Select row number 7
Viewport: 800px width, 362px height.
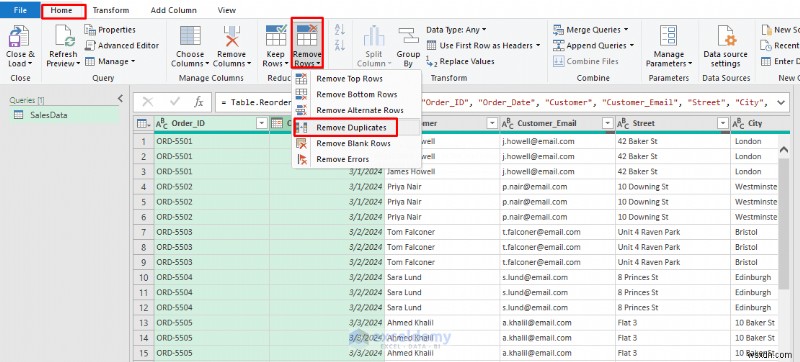[144, 232]
